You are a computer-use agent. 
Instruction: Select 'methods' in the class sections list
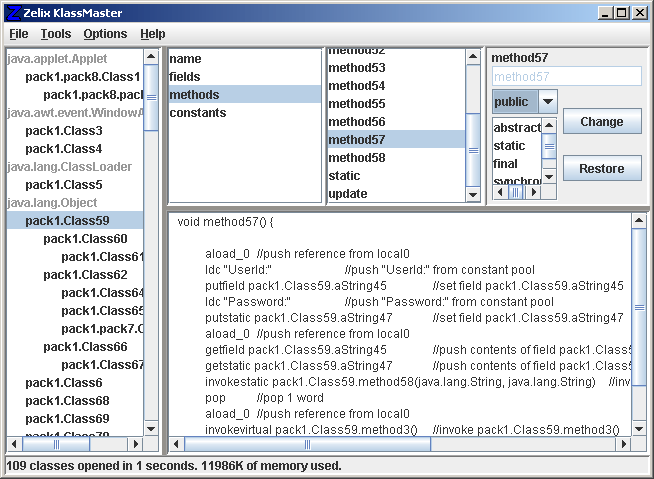click(x=245, y=94)
